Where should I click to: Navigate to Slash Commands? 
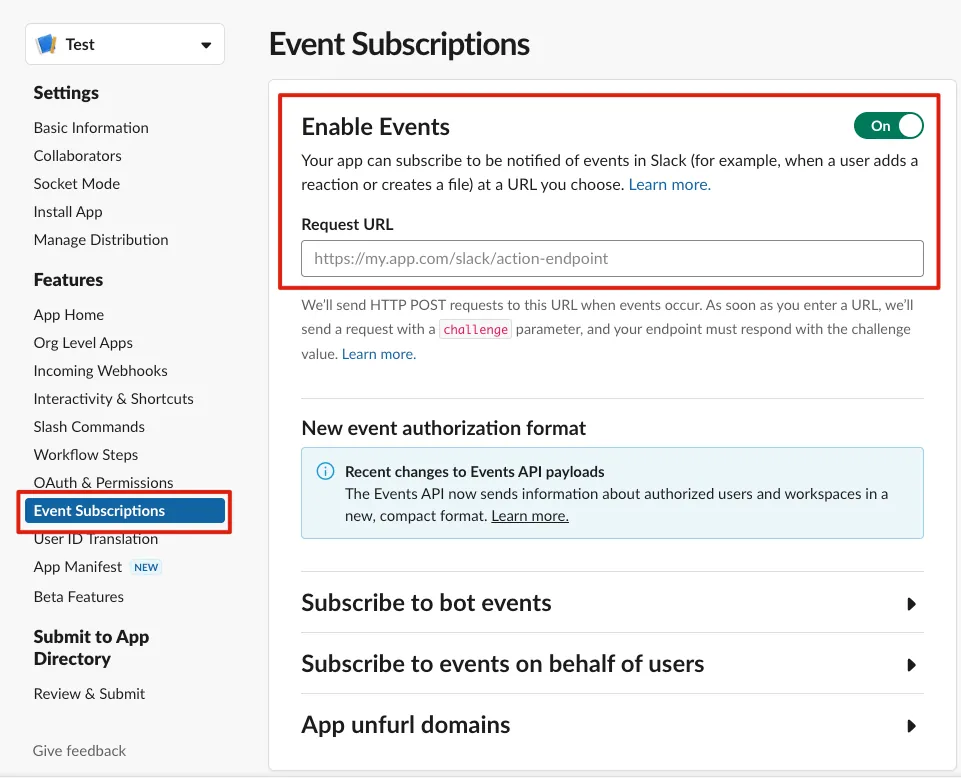point(89,427)
